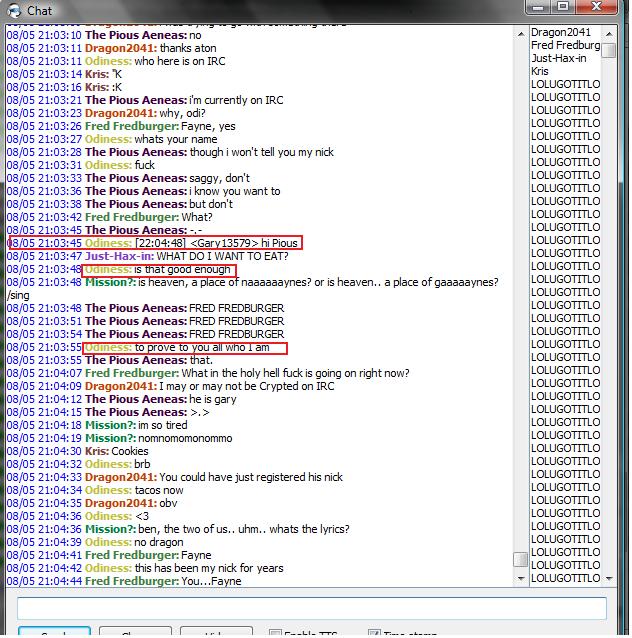
Task: Click the 21:03:51 "FRED FREDBURGER" message
Action: pos(237,321)
